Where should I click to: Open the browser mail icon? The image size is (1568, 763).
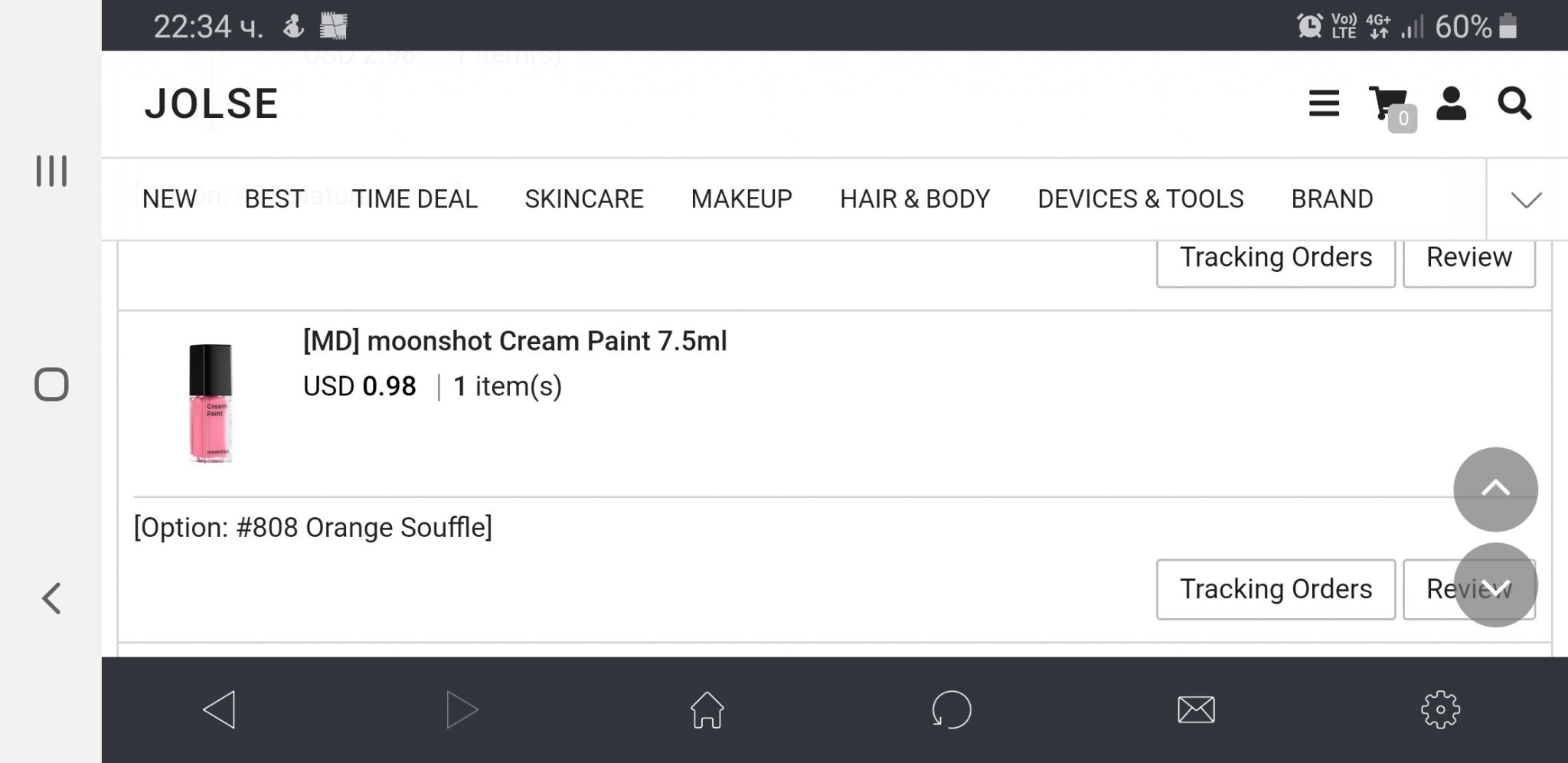point(1196,709)
